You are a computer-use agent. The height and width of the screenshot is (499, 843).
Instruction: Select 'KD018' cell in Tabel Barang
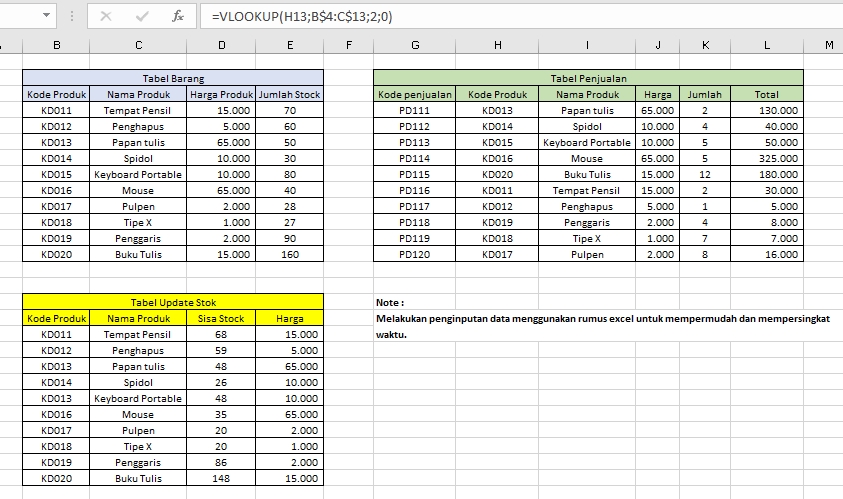coord(56,222)
